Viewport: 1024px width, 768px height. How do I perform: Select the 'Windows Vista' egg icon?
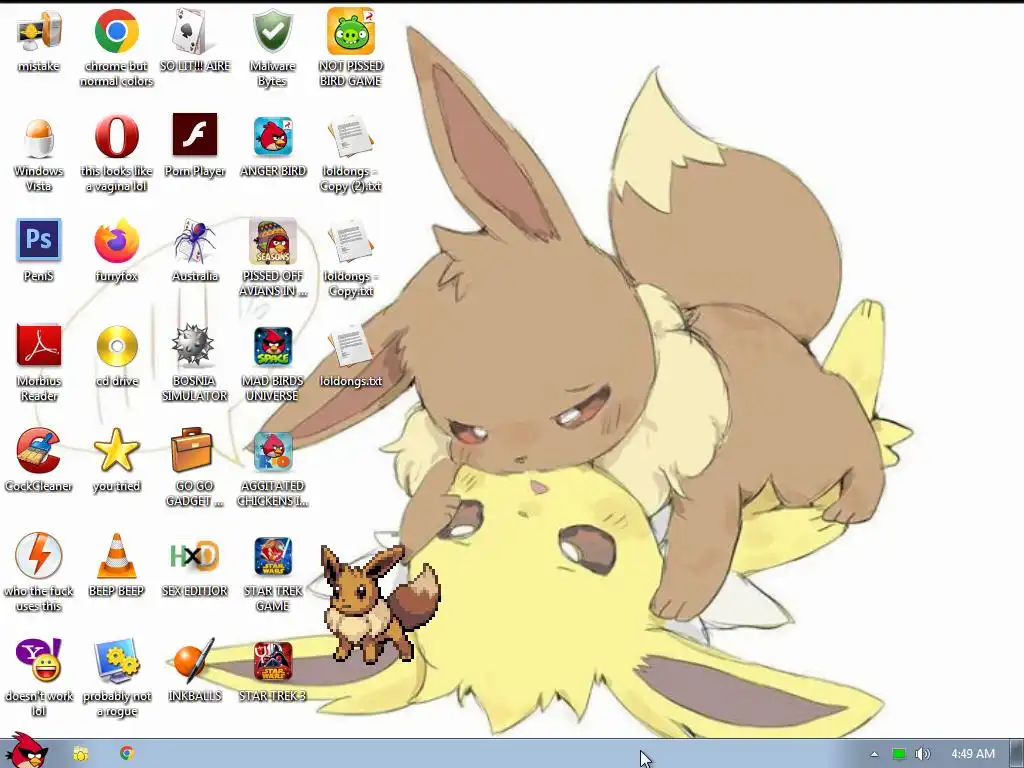pos(39,137)
